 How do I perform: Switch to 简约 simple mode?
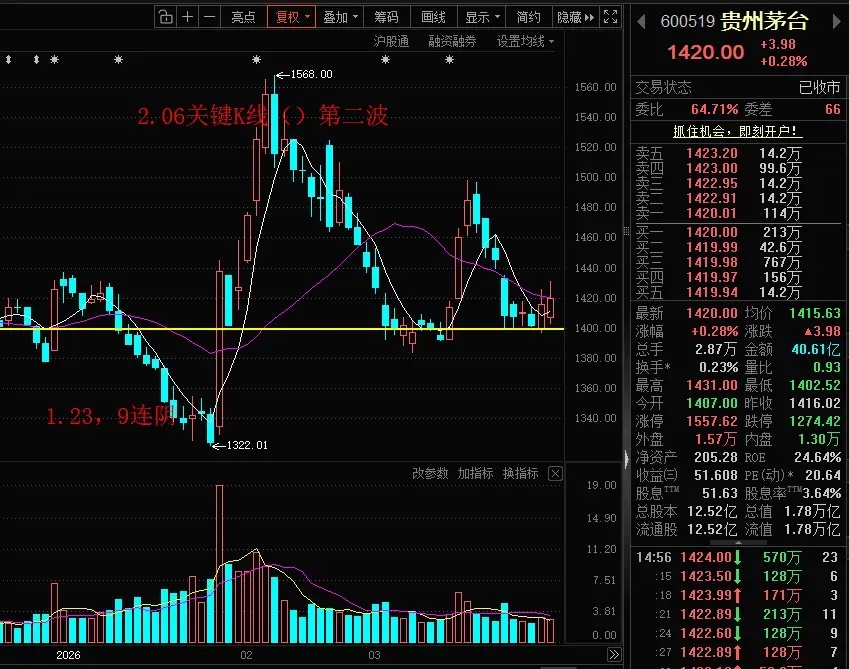[528, 17]
